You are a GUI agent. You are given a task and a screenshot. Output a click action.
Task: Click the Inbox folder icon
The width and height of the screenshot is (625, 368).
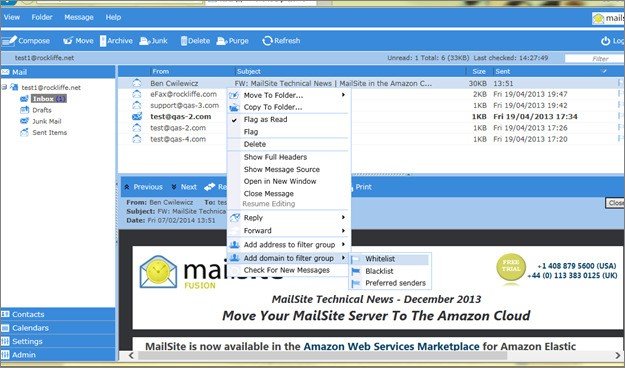[24, 98]
